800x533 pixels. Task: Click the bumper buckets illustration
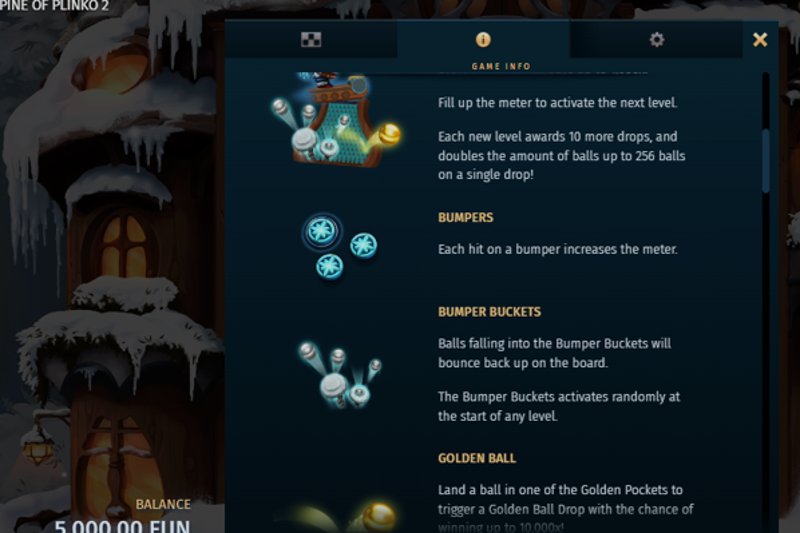pos(339,375)
